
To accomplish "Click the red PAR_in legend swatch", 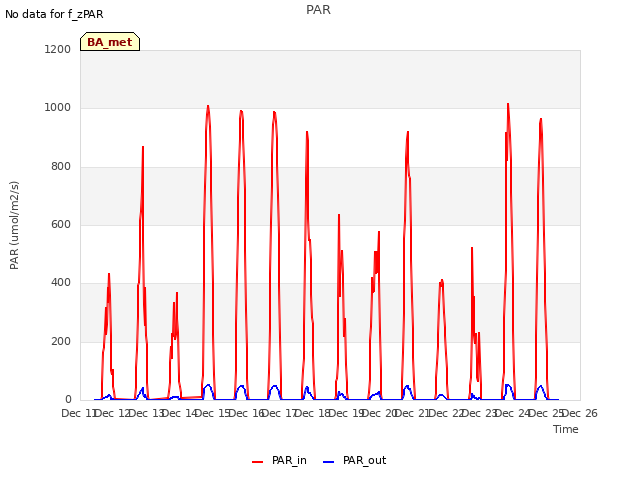I will pyautogui.click(x=258, y=462).
